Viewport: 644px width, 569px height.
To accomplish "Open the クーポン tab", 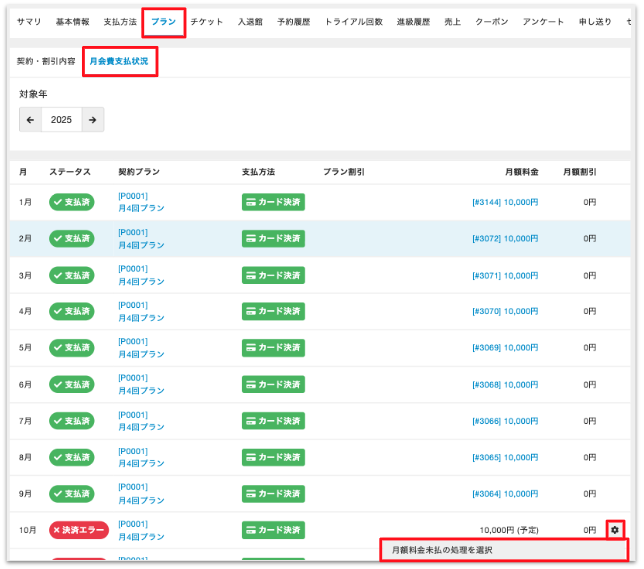I will coord(491,22).
